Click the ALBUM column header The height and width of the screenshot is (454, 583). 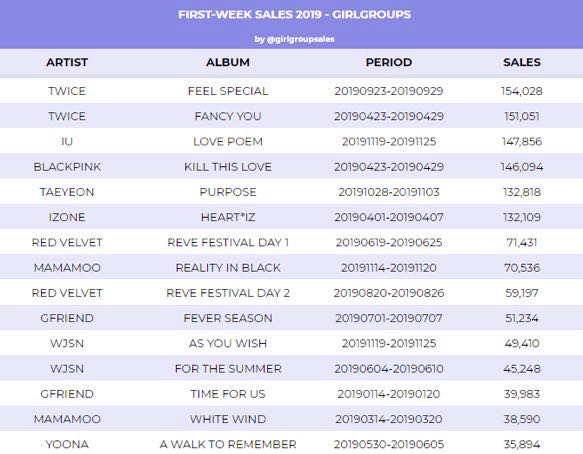pyautogui.click(x=228, y=62)
